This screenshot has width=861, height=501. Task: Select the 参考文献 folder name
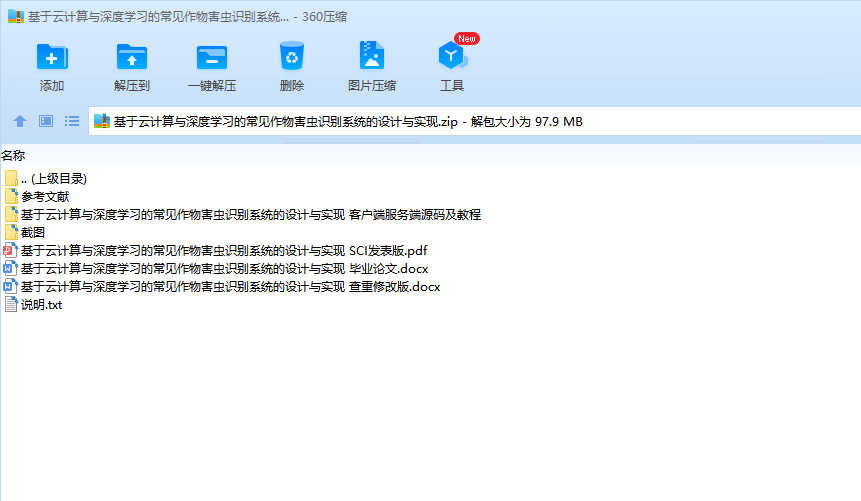[45, 197]
